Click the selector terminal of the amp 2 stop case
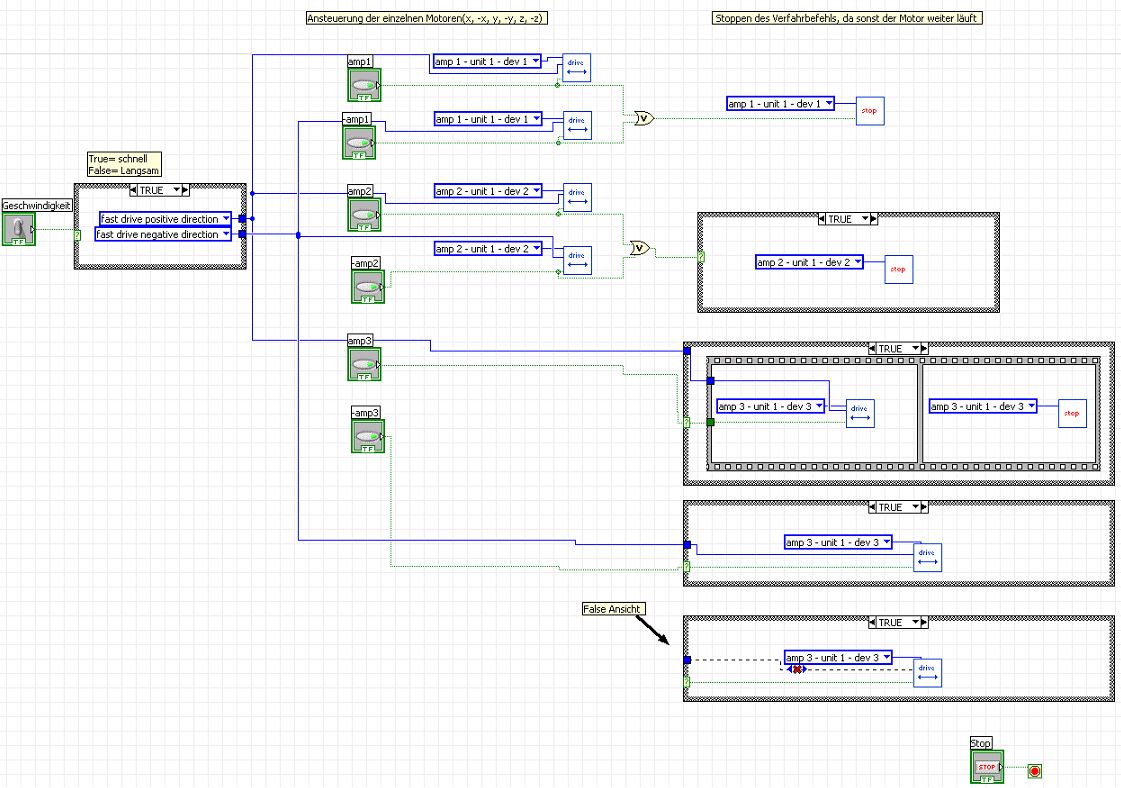This screenshot has height=788, width=1121. tap(701, 257)
